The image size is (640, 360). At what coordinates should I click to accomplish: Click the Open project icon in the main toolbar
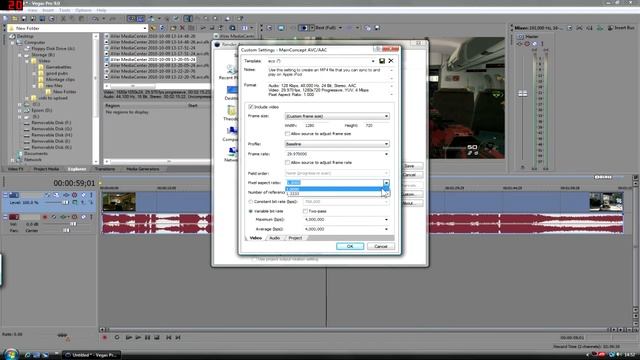[x=15, y=18]
